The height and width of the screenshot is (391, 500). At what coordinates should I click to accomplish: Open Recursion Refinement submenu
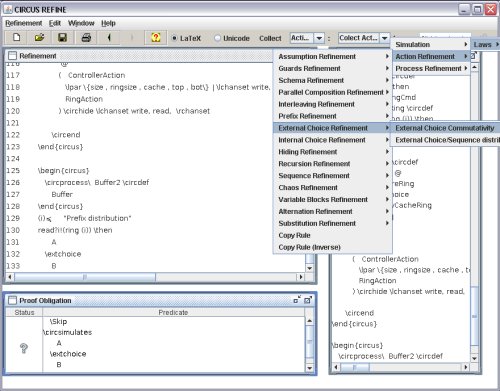point(333,164)
